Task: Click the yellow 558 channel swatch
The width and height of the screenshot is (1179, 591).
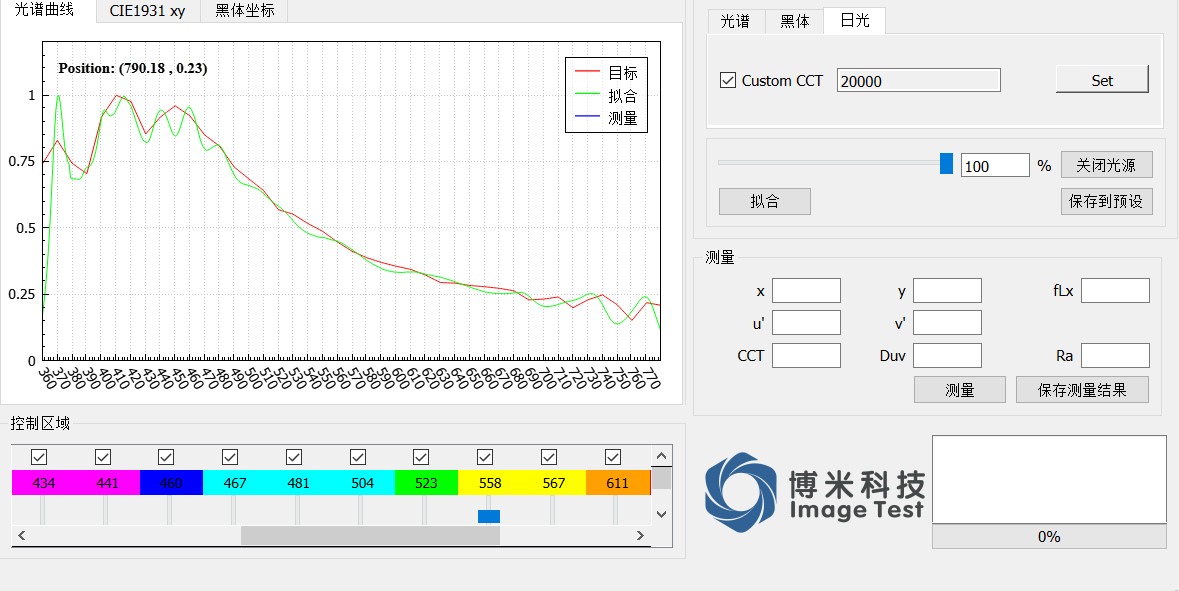Action: tap(489, 483)
